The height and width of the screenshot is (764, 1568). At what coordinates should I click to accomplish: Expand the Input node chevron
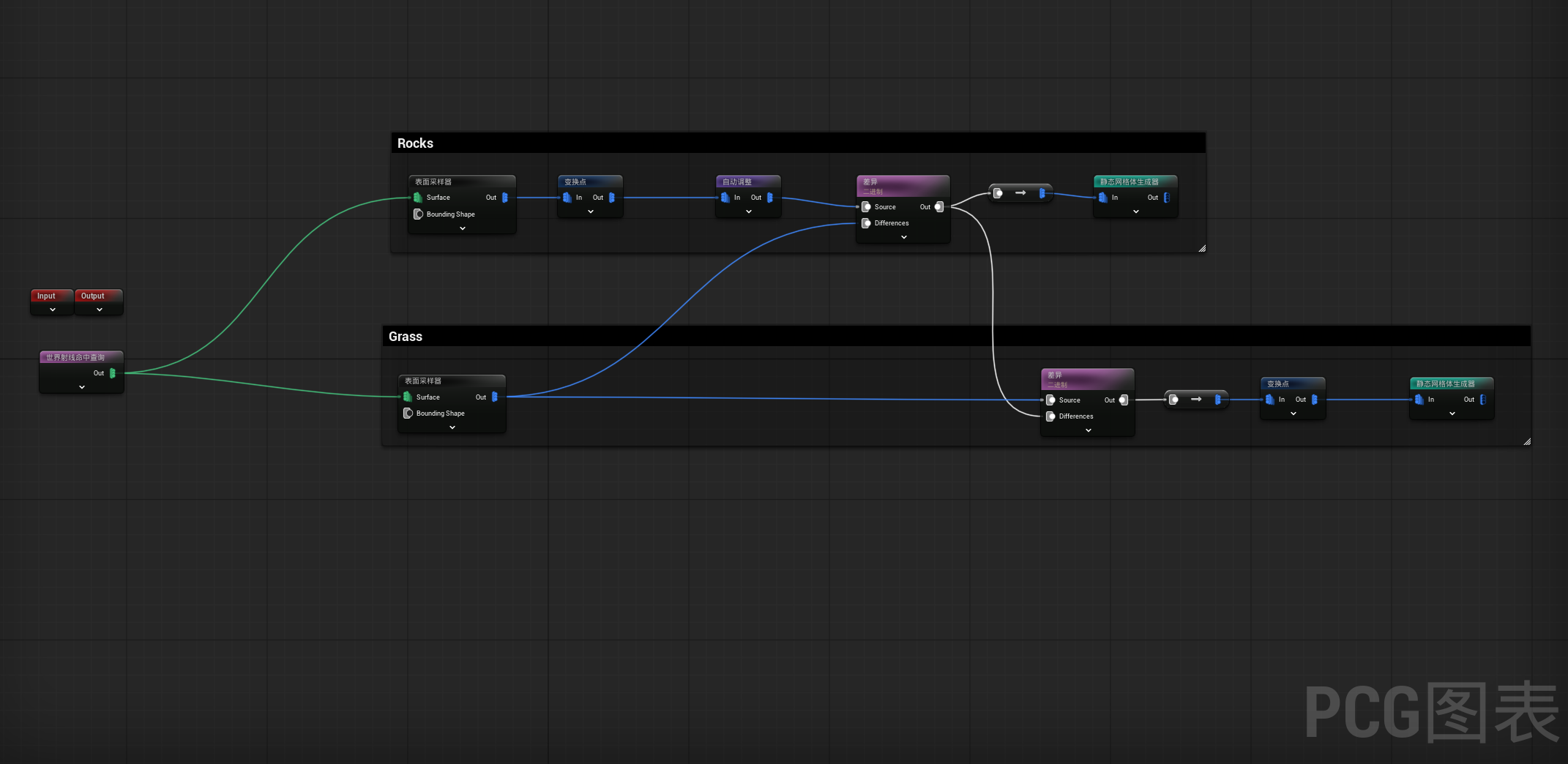[x=53, y=310]
